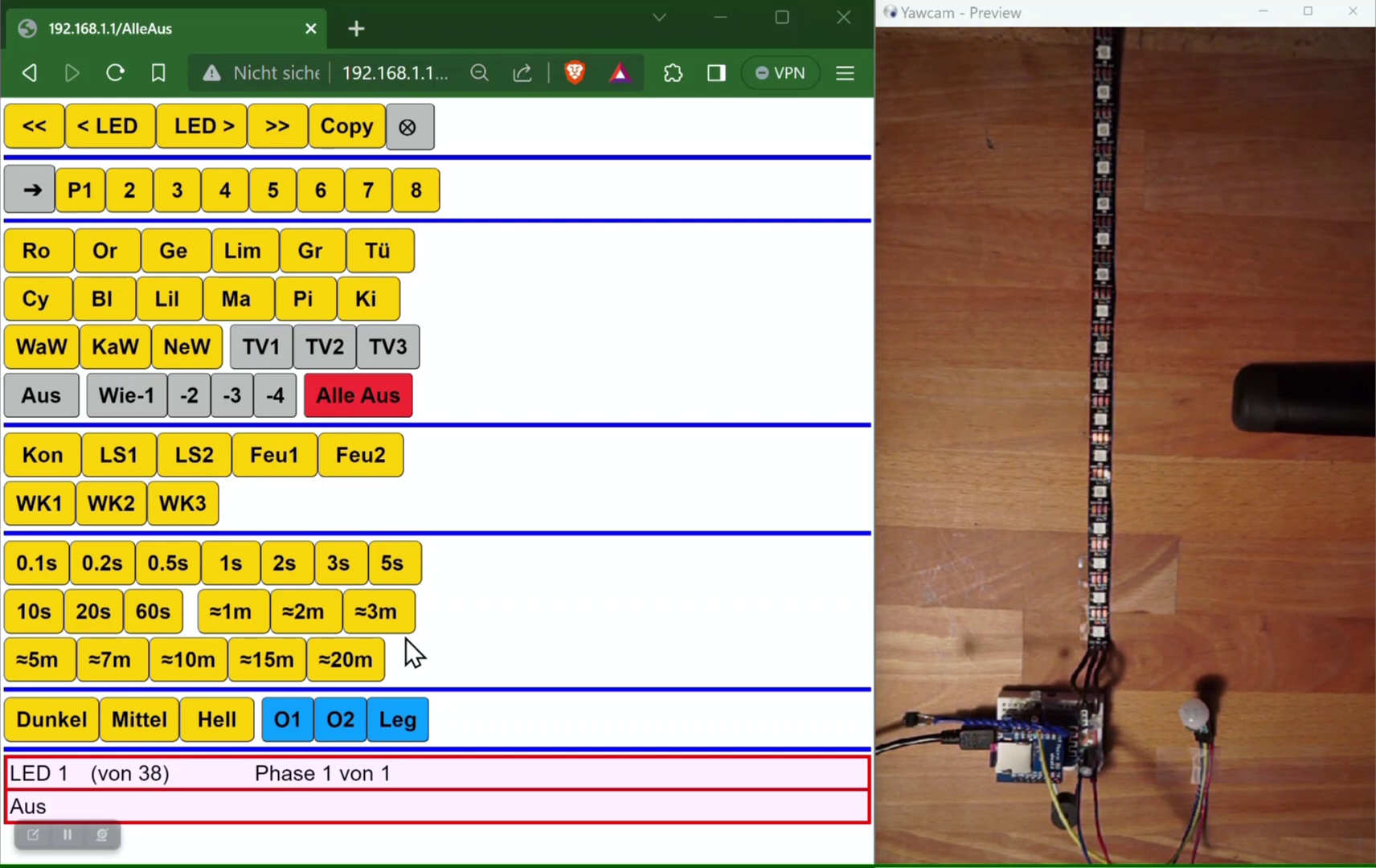
Task: Click the Brave Rewards triangle icon
Action: point(620,73)
